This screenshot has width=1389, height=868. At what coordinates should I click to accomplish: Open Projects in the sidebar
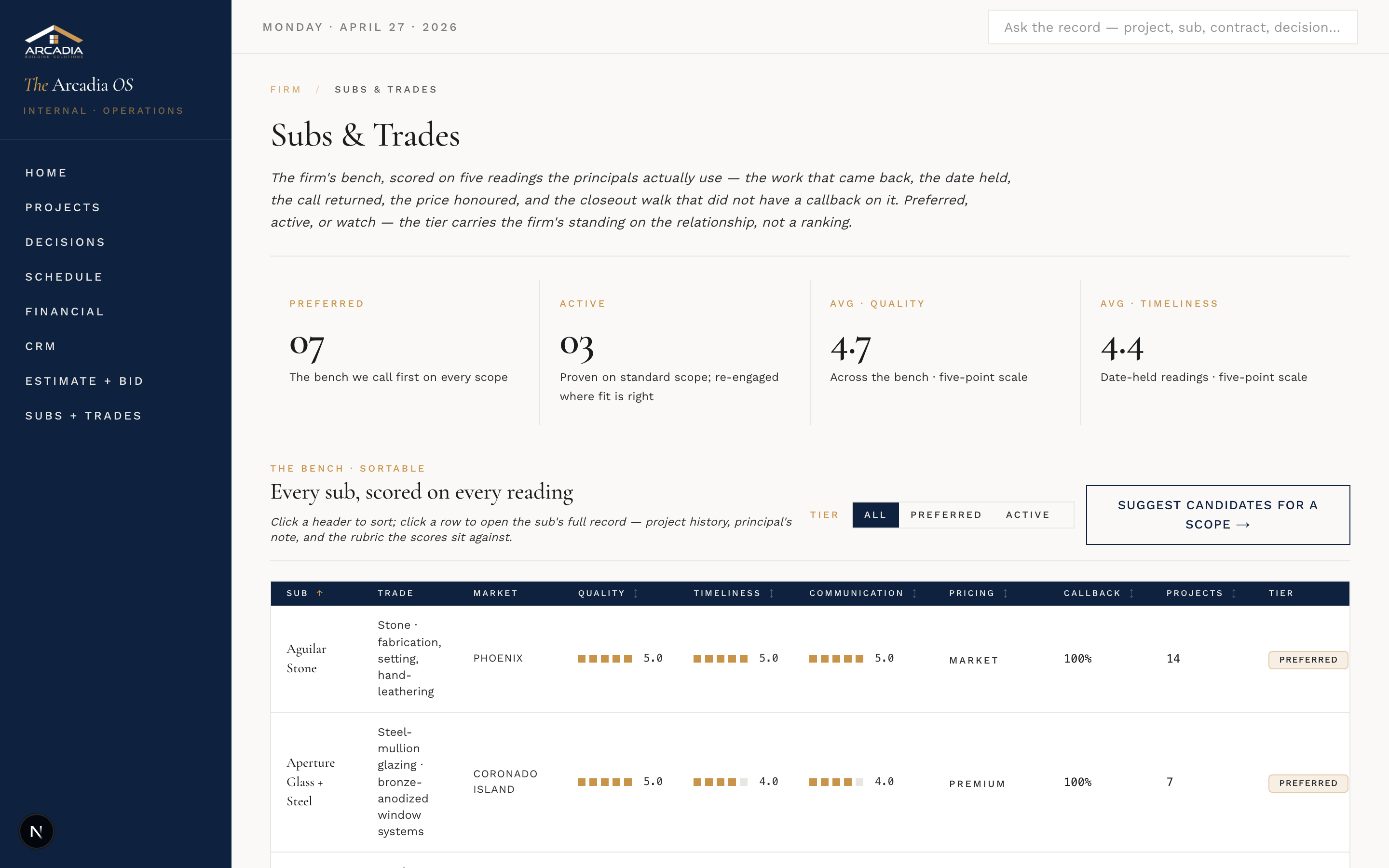point(63,207)
